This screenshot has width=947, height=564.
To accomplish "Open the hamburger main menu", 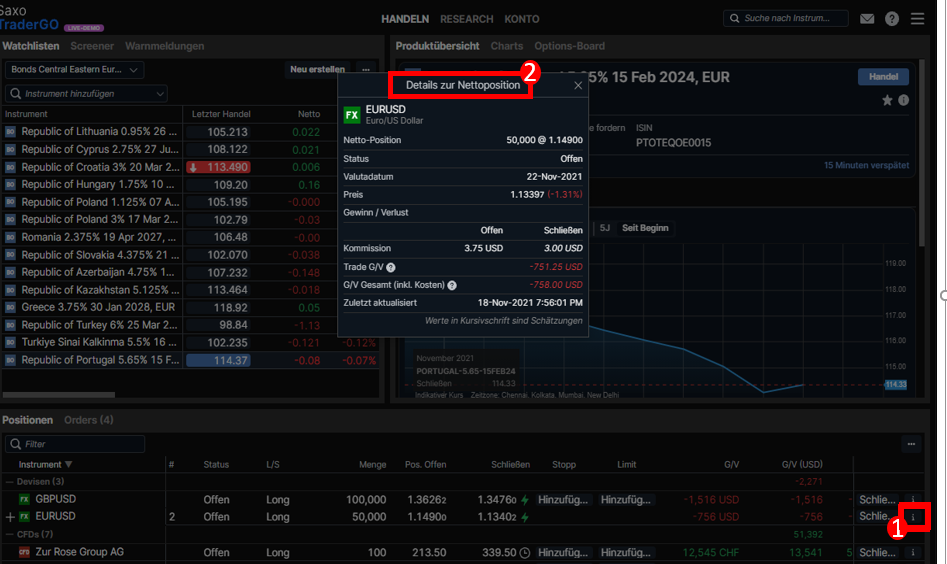I will [917, 19].
